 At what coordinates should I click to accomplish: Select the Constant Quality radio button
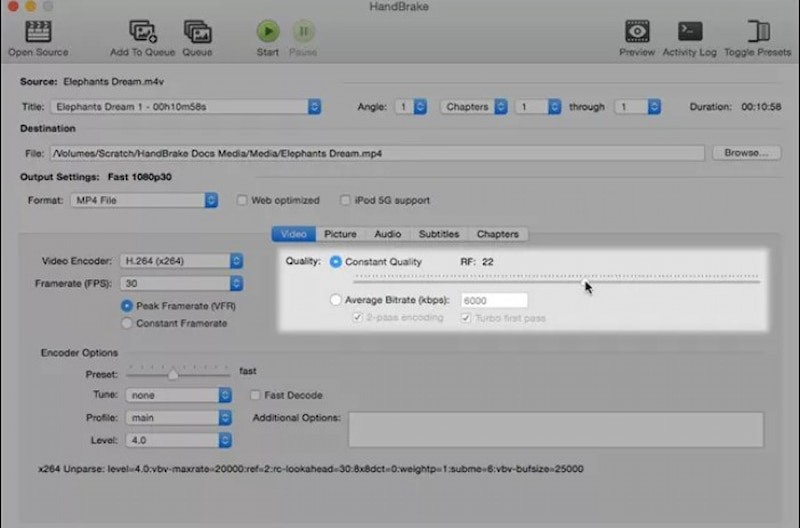pos(335,262)
